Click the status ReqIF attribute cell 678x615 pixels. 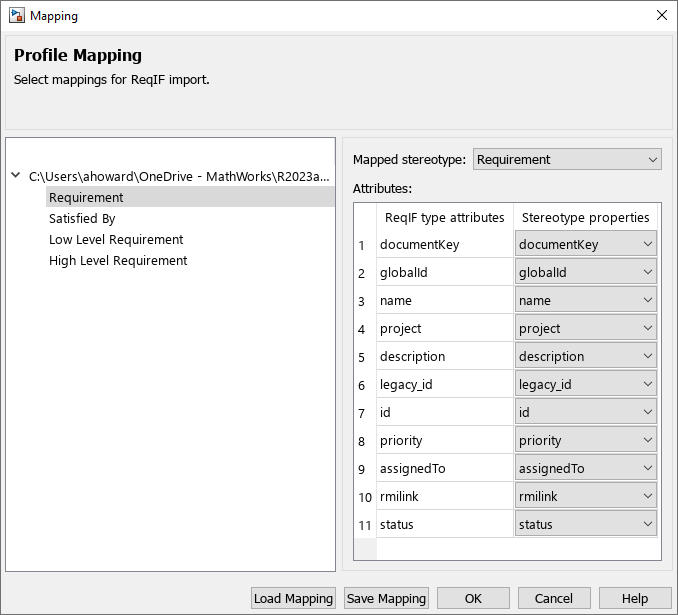coord(445,525)
